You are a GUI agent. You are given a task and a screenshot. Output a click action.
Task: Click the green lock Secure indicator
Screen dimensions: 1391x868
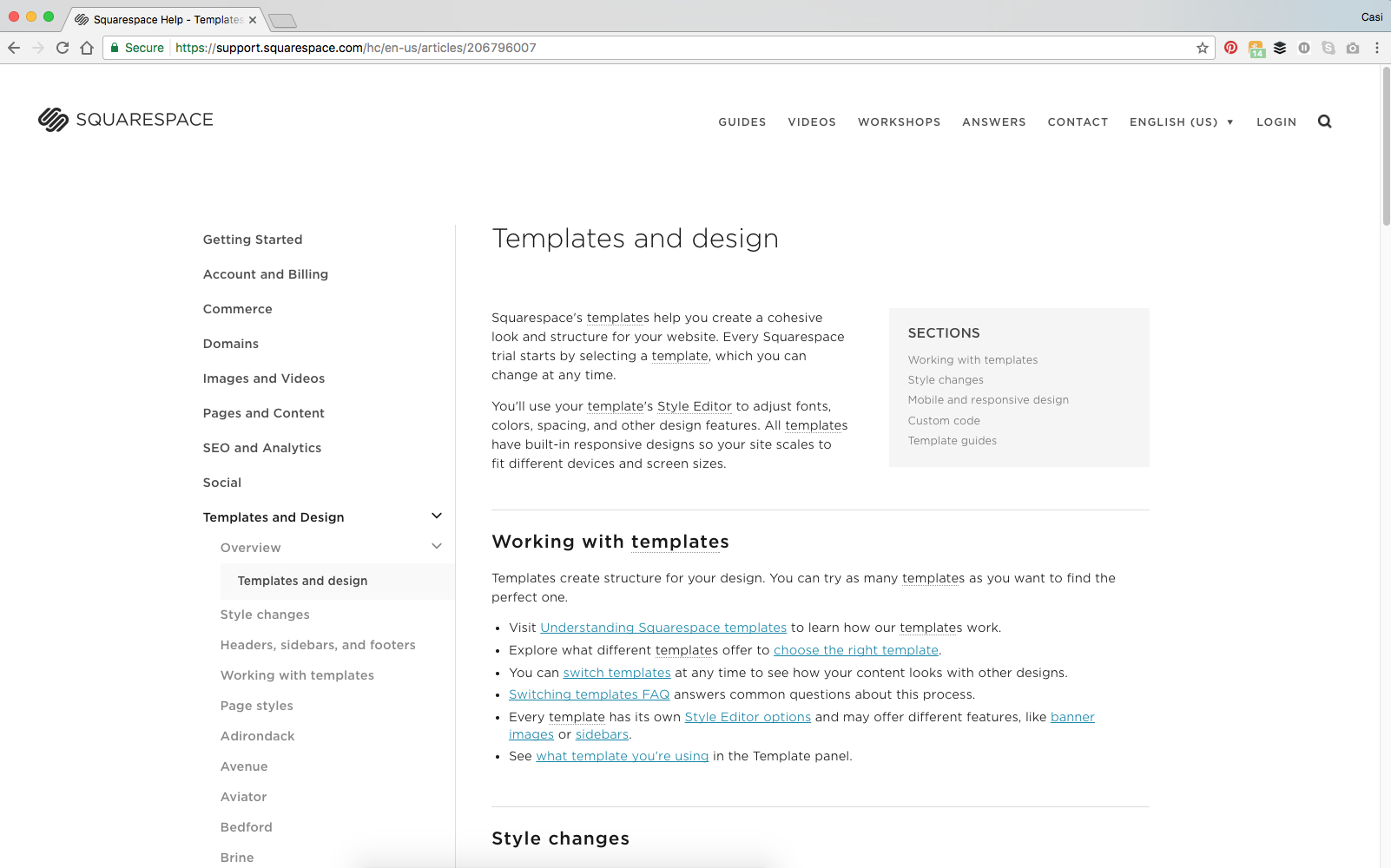pos(137,48)
